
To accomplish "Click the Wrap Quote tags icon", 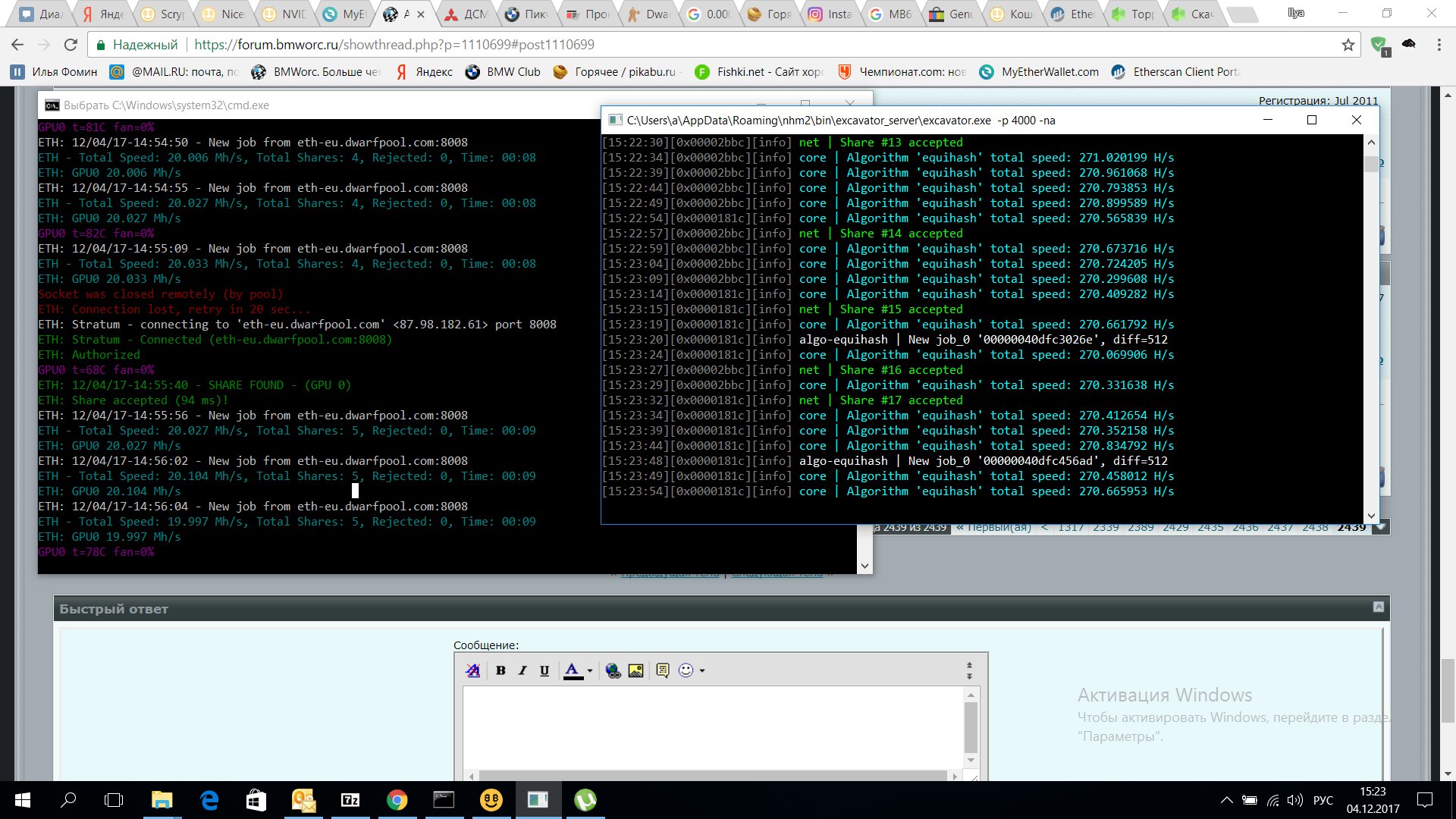I will point(663,670).
